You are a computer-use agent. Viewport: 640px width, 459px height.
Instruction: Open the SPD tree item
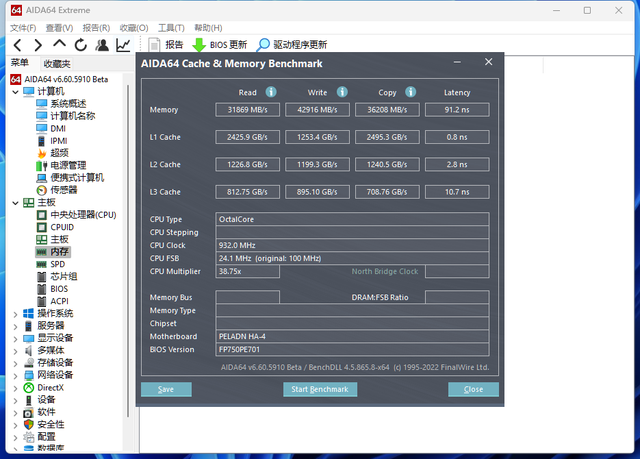[x=51, y=264]
